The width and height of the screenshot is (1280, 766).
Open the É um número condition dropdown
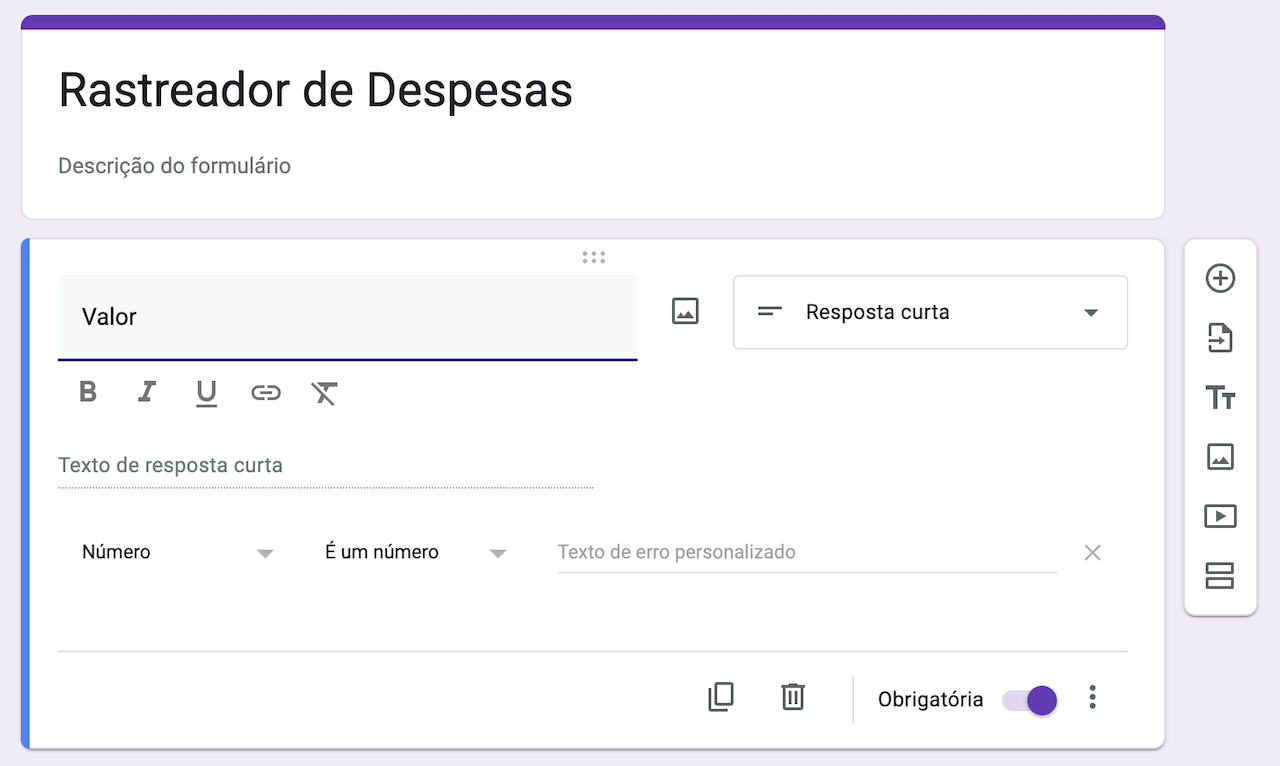415,552
